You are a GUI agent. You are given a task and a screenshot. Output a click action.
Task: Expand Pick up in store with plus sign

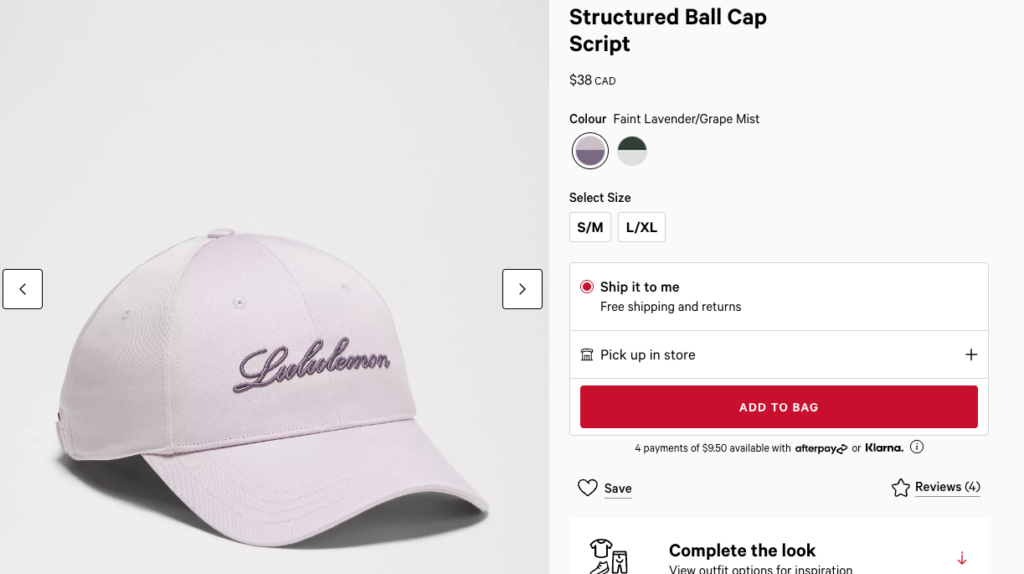coord(970,355)
